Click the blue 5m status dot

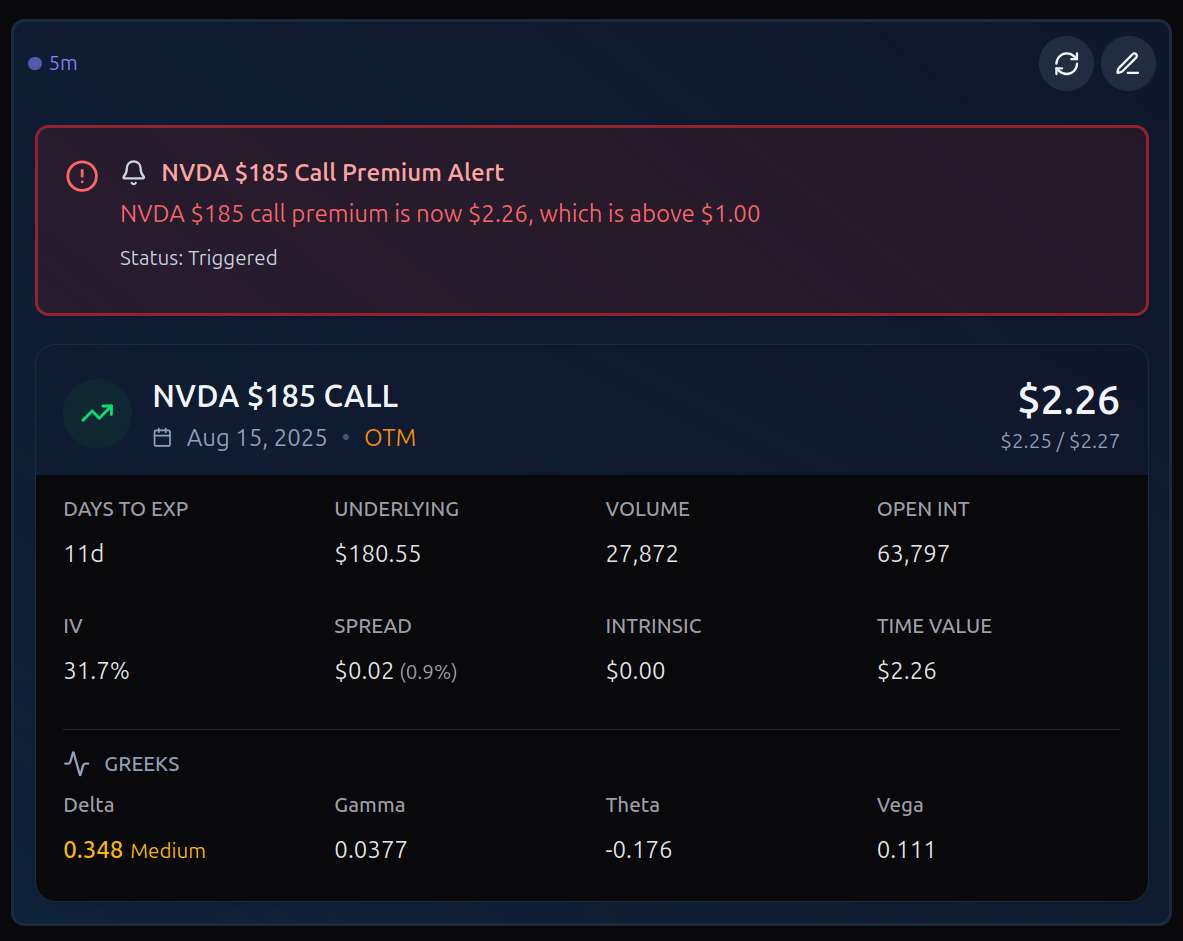point(35,64)
